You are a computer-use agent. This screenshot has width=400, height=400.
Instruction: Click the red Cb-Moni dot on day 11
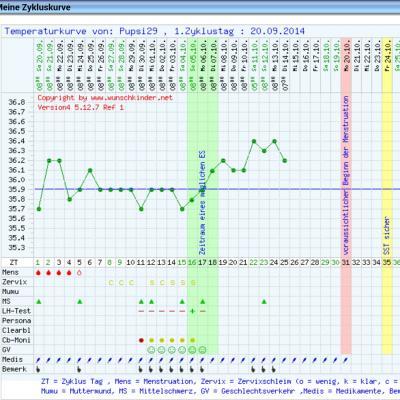tap(141, 340)
